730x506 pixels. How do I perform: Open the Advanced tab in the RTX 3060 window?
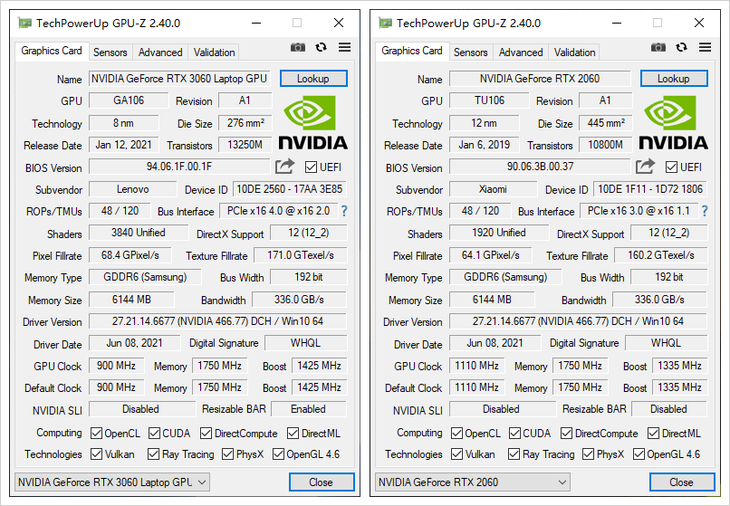160,52
